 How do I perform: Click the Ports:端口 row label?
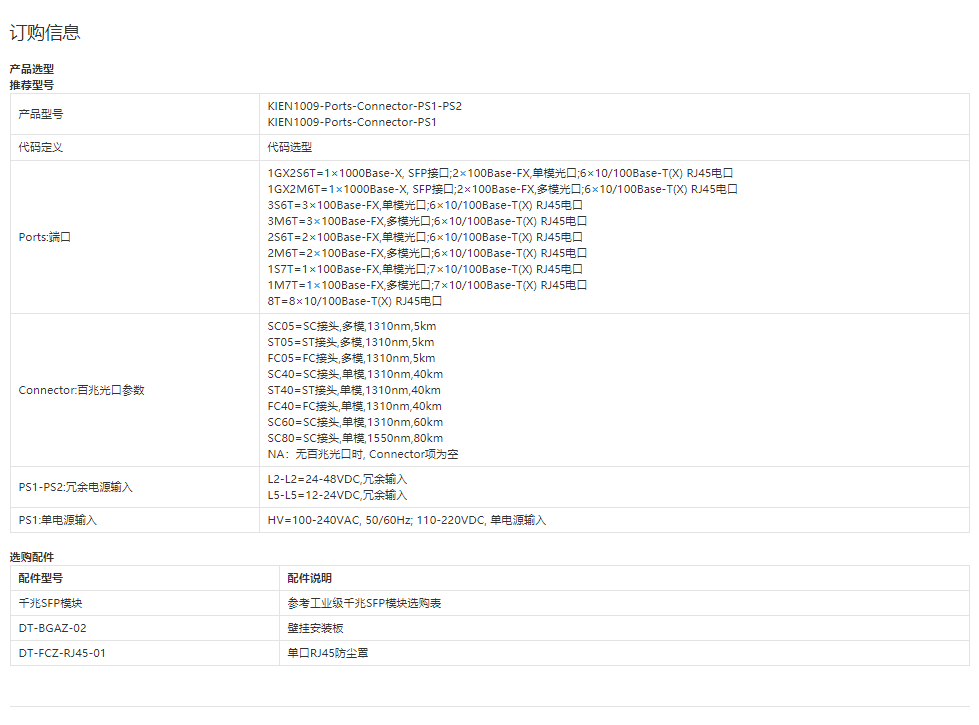[45, 238]
